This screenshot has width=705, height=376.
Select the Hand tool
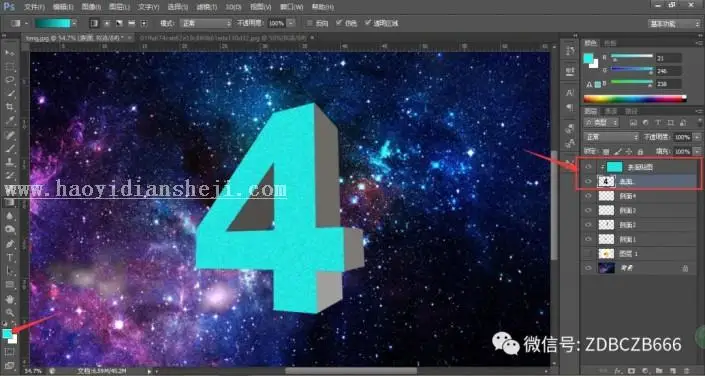pos(9,299)
